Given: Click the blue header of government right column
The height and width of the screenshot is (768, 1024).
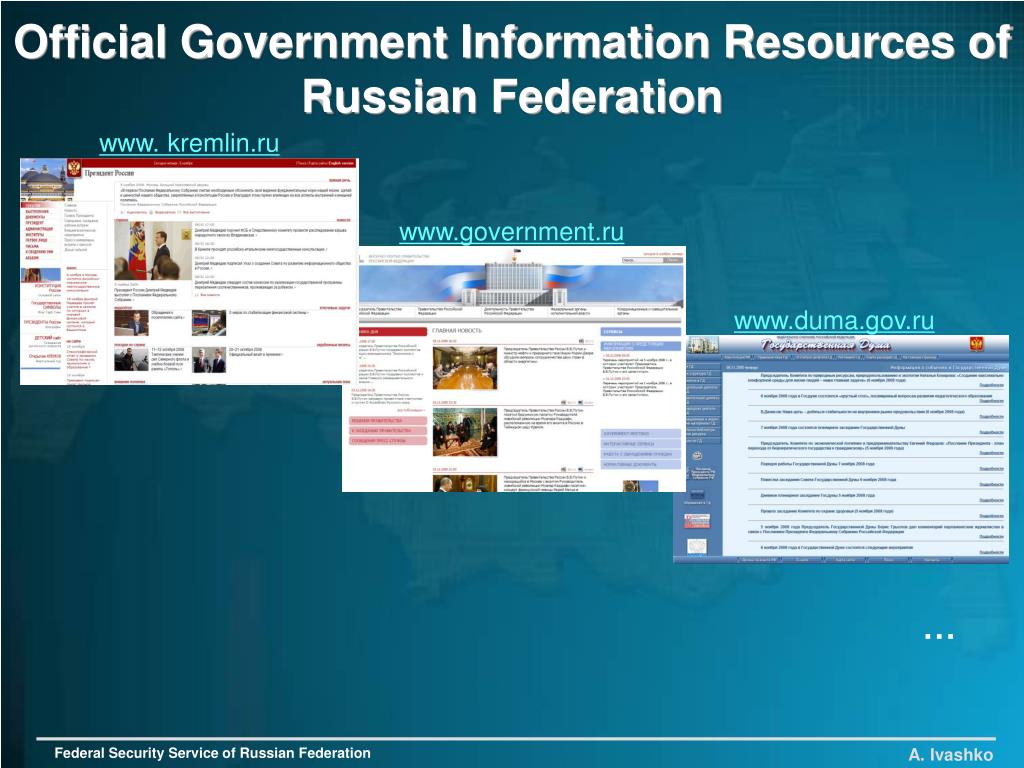Looking at the screenshot, I should (640, 332).
